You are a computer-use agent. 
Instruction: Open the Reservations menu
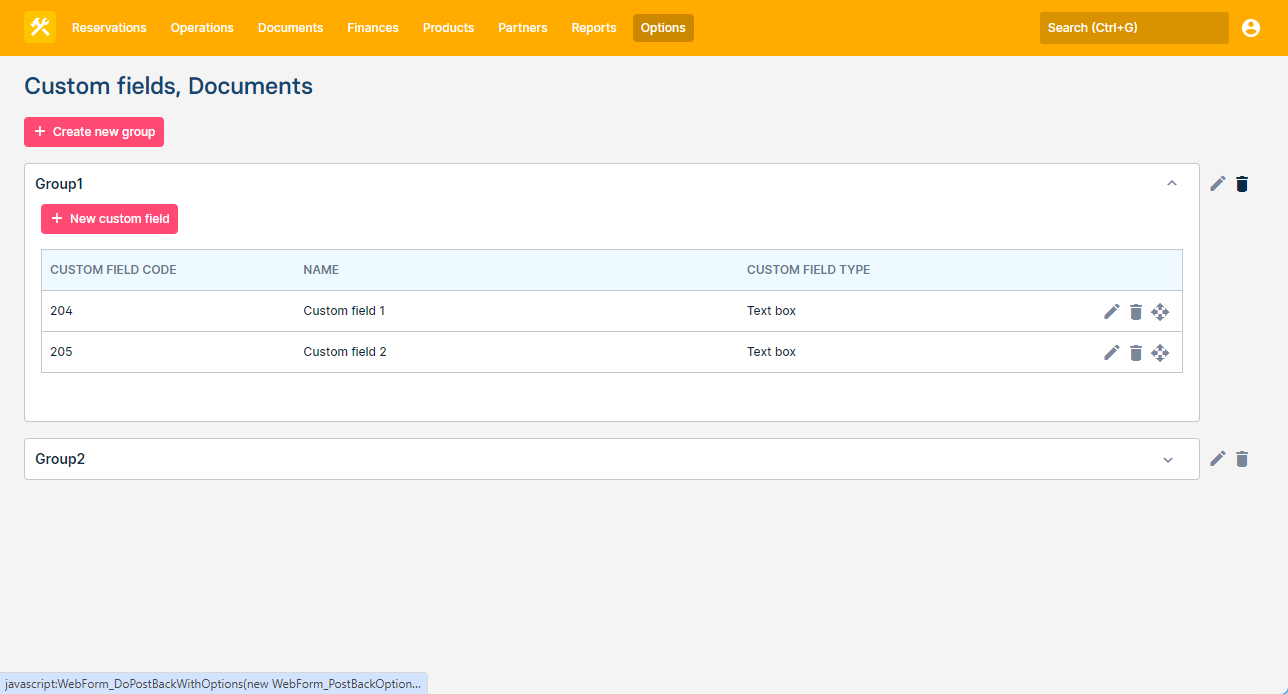coord(109,28)
